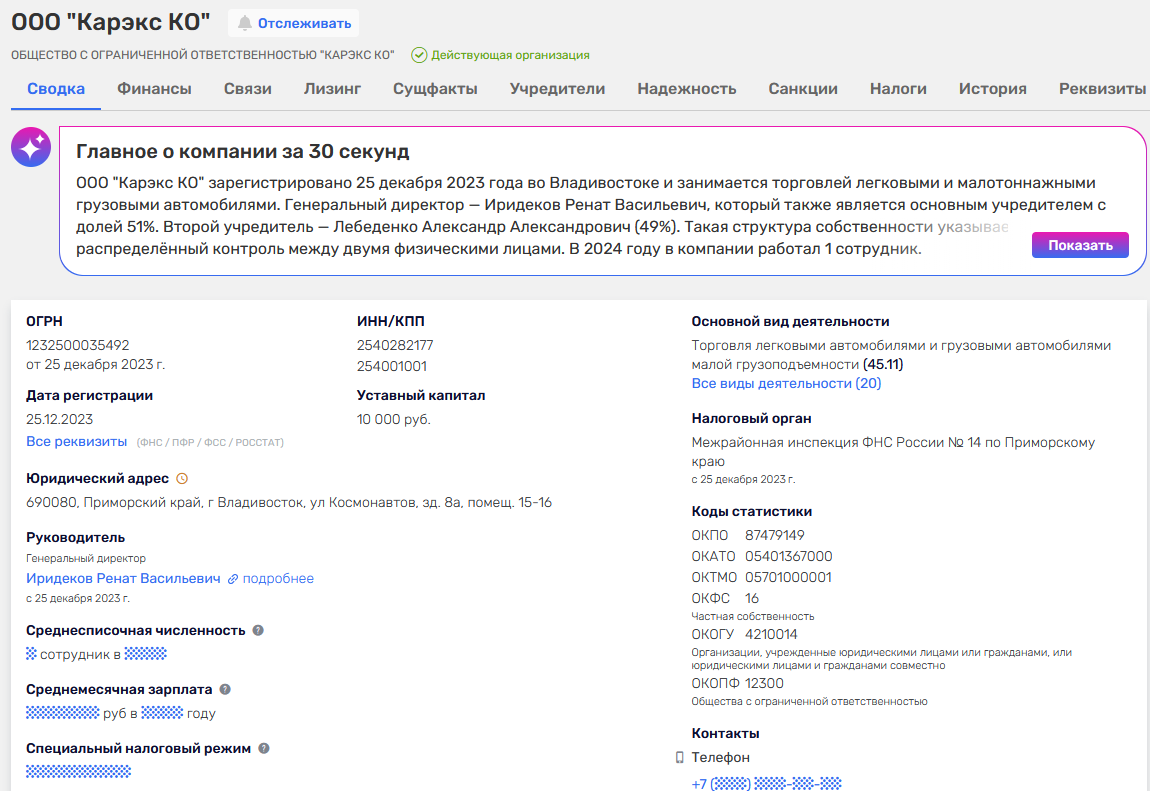The height and width of the screenshot is (791, 1150).
Task: Switch to the Учредители tab
Action: [x=557, y=89]
